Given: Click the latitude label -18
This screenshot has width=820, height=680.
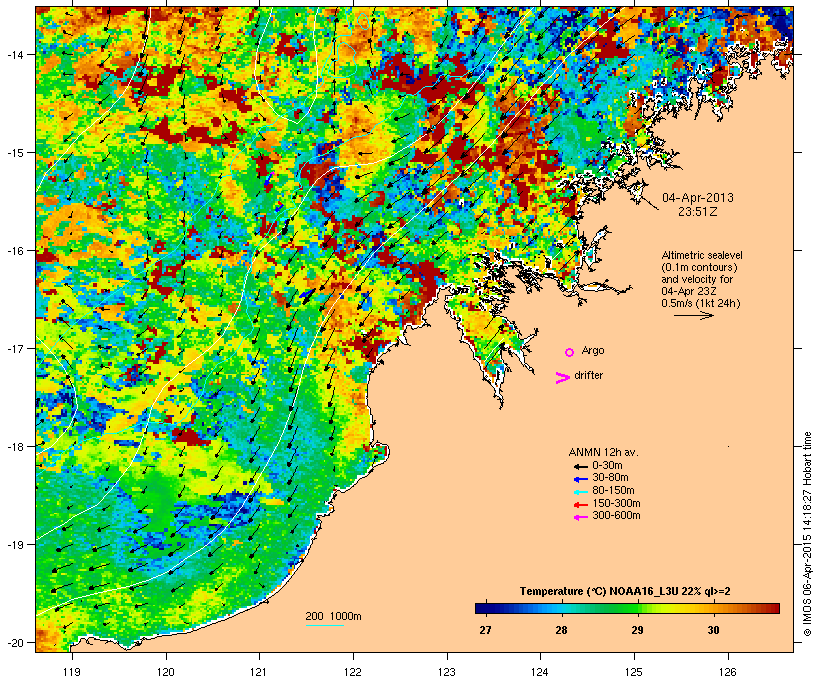Looking at the screenshot, I should pyautogui.click(x=14, y=446).
